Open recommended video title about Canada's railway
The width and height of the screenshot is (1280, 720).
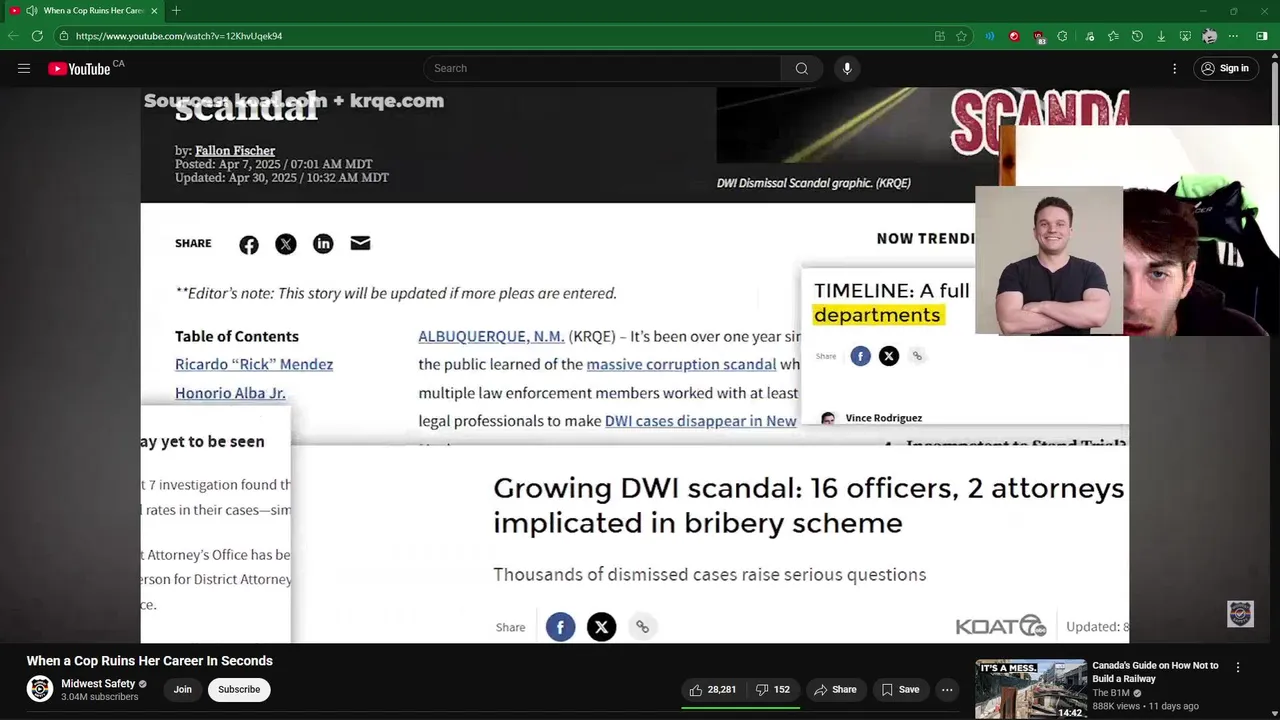coord(1155,672)
